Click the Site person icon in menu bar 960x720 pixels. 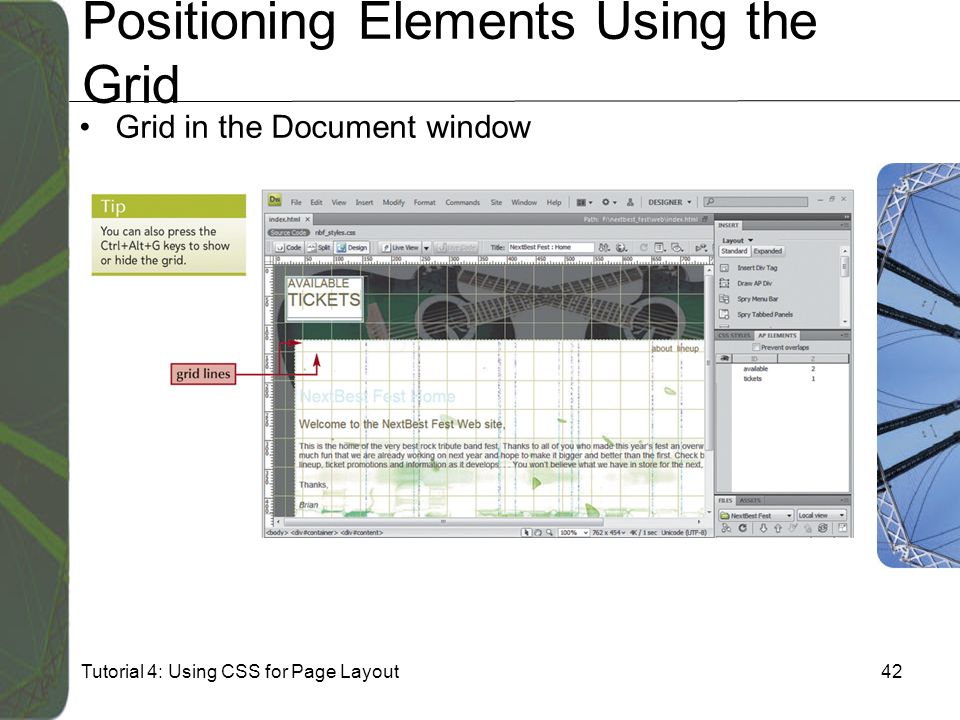pyautogui.click(x=630, y=202)
